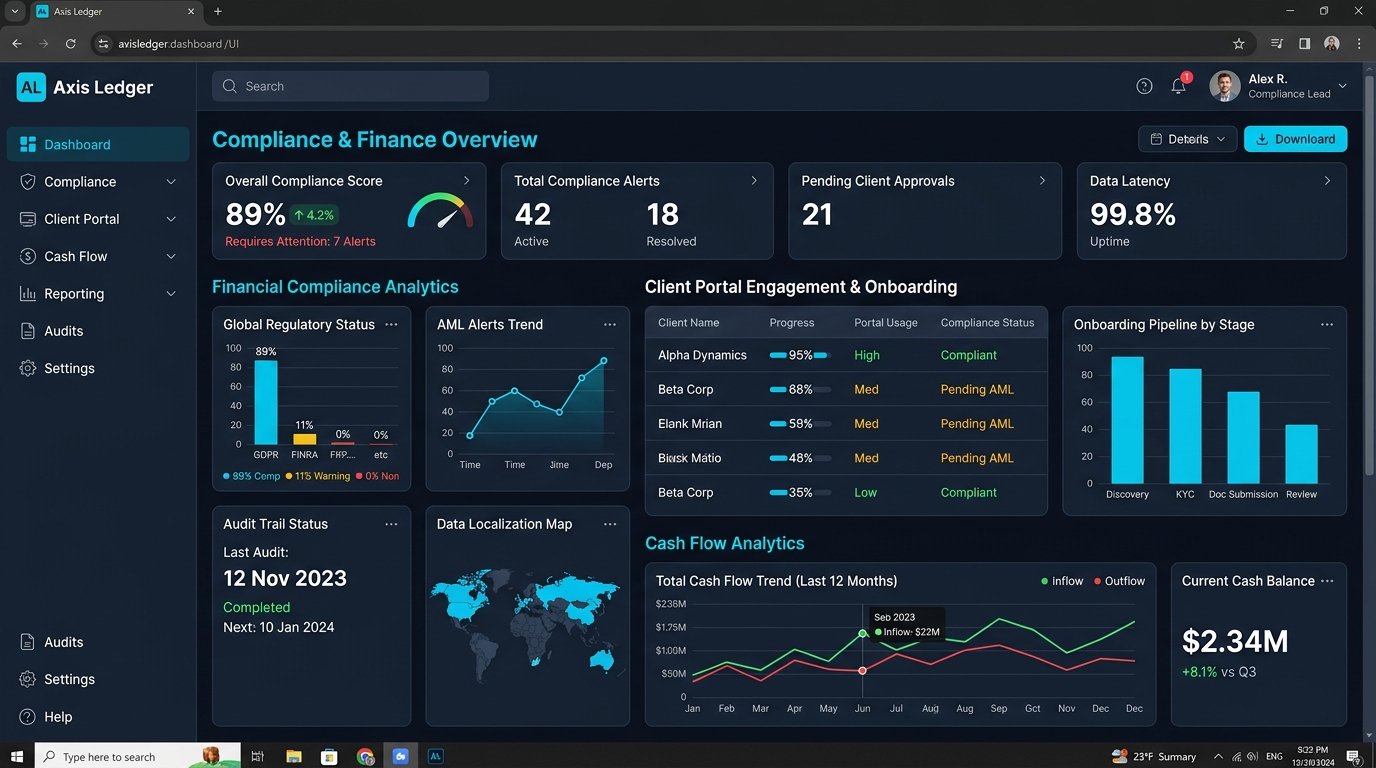Open Global Regulatory Status options menu
Screen dimensions: 1376x768
click(391, 325)
